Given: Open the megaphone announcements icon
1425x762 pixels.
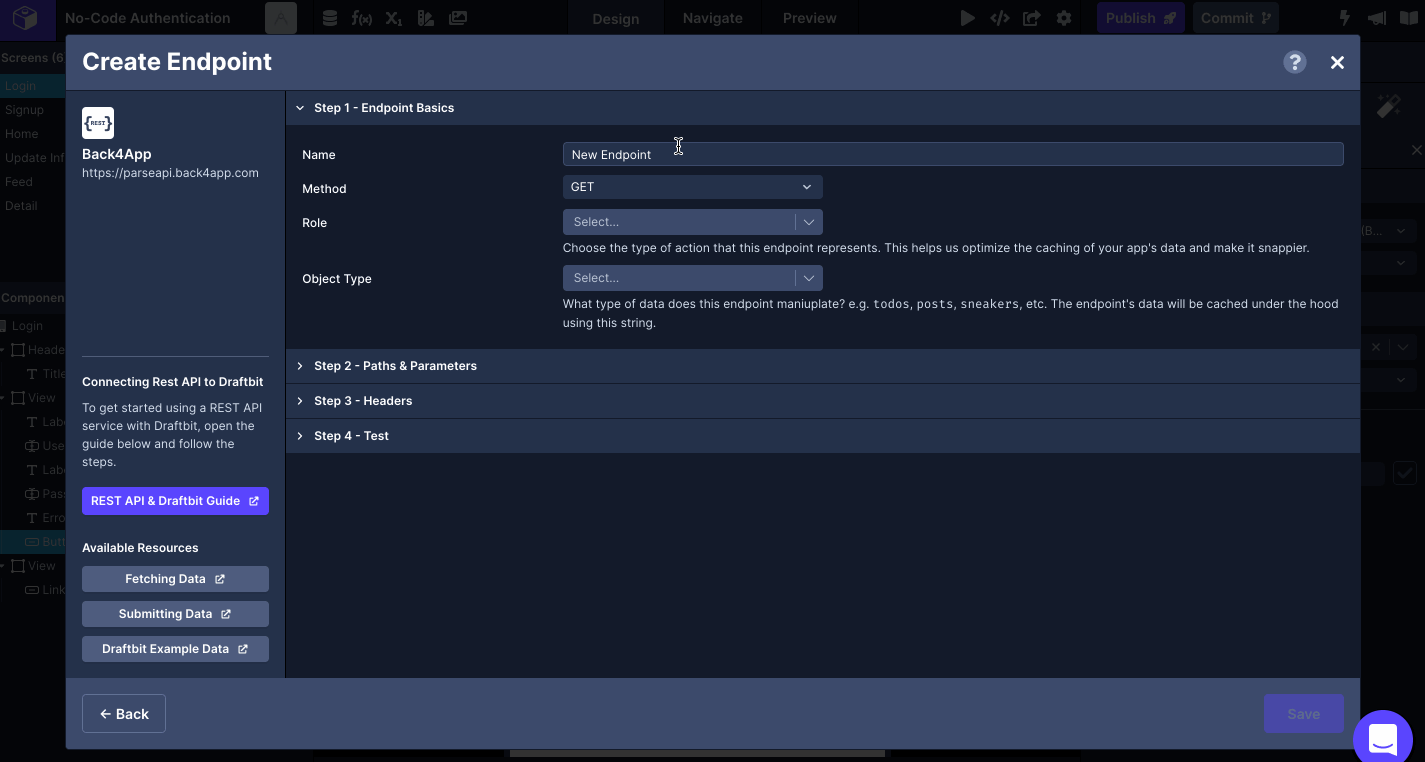Looking at the screenshot, I should tap(1377, 18).
